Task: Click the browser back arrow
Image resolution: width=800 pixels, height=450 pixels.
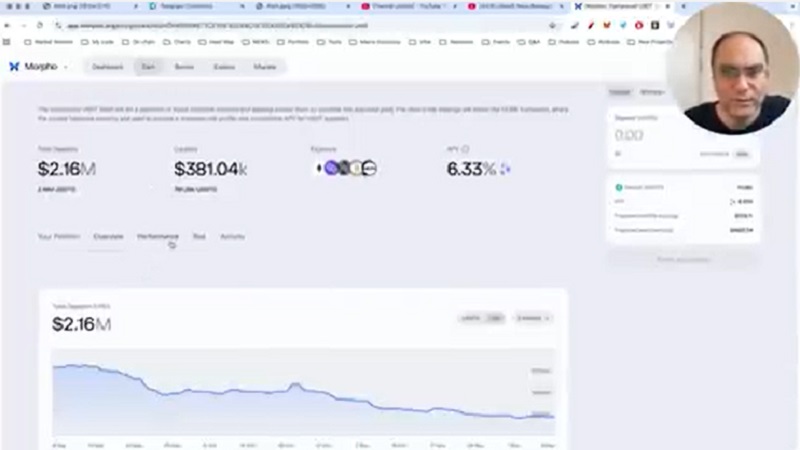Action: [7, 25]
